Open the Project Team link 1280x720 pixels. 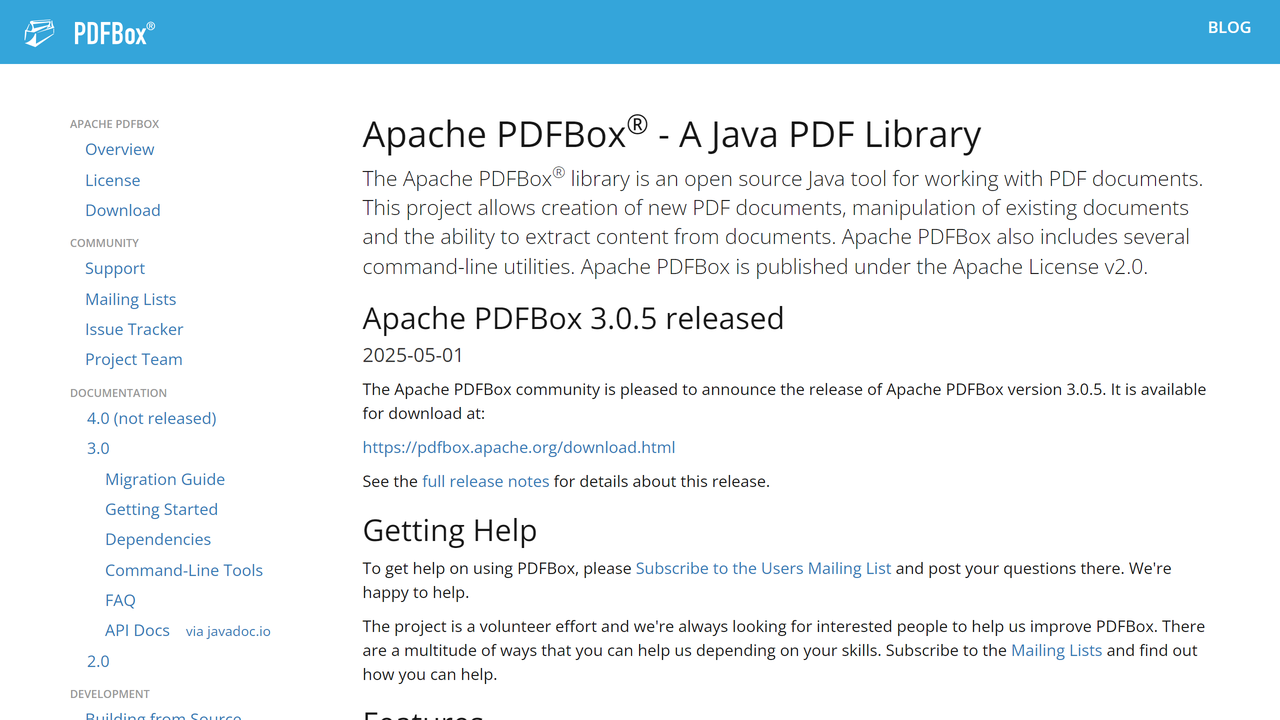(x=133, y=359)
